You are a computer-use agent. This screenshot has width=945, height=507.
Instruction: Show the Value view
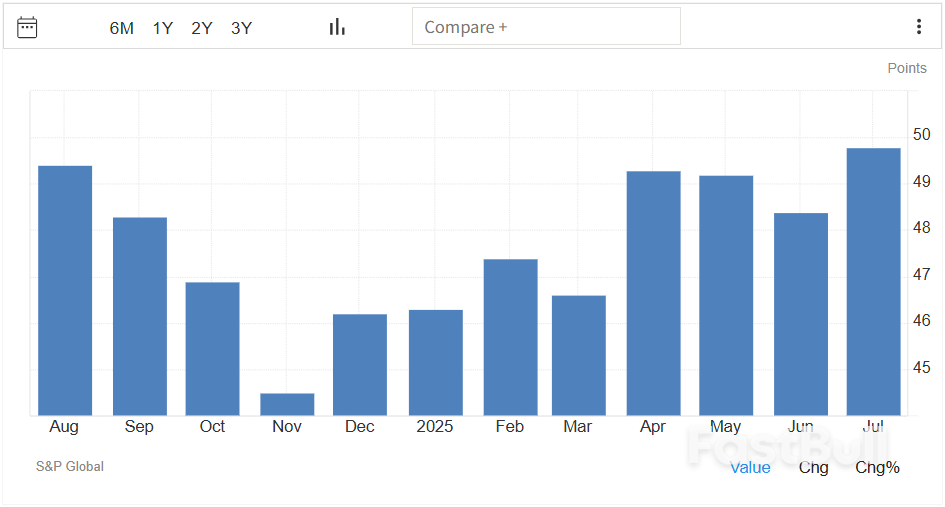tap(750, 467)
